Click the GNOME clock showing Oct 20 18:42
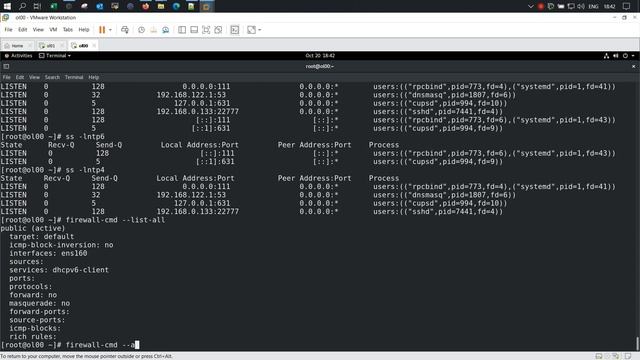The height and width of the screenshot is (360, 640). click(320, 56)
